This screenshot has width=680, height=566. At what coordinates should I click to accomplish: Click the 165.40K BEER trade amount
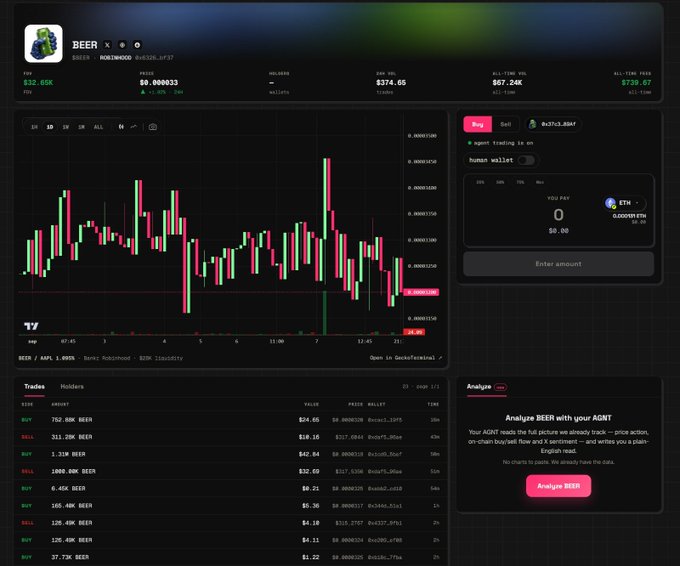72,506
